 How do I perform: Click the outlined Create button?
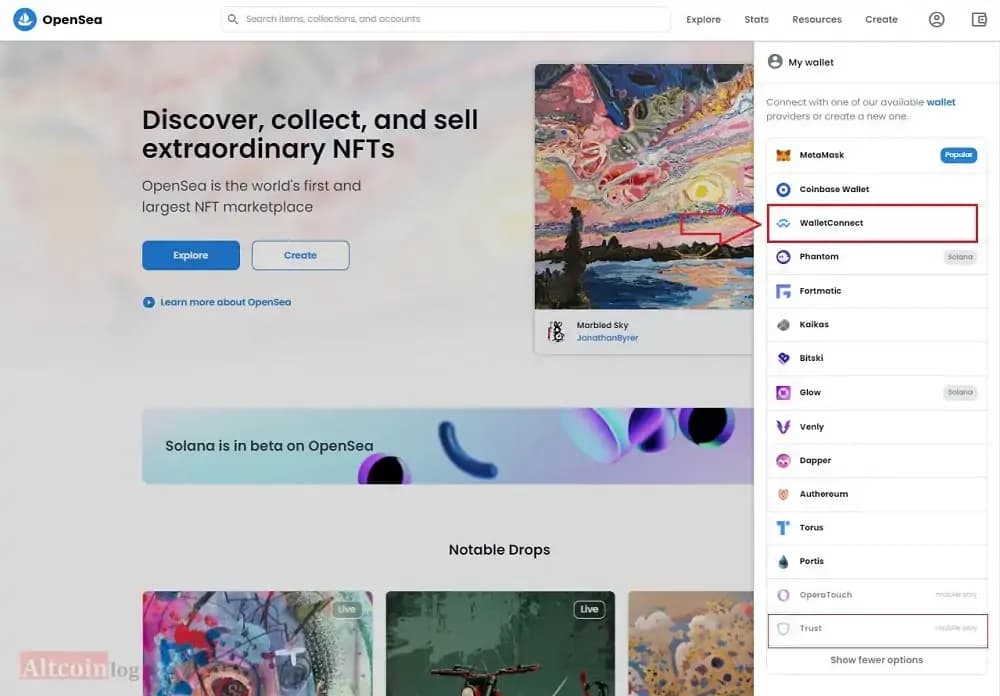[300, 255]
